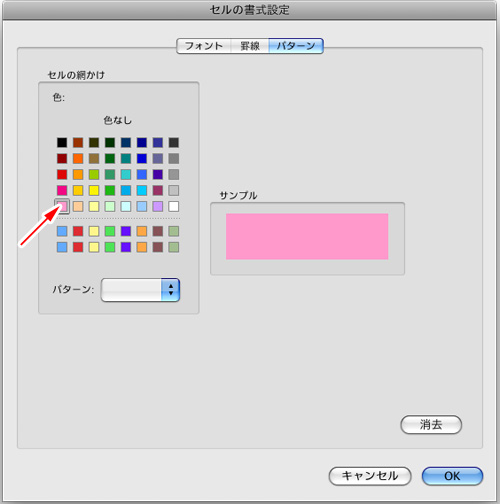Click the キャンセル button

pos(370,476)
